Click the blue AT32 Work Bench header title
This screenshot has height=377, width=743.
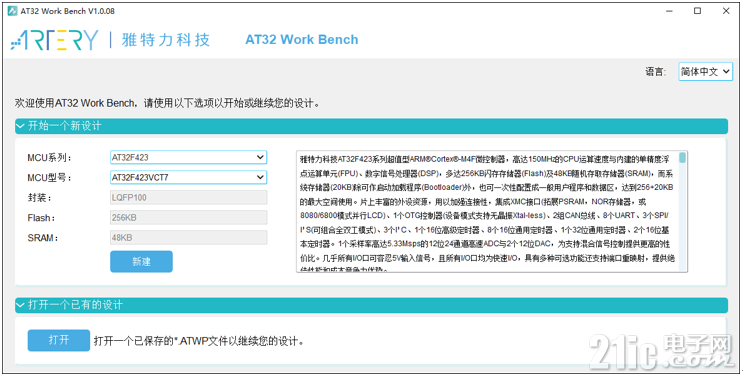(302, 40)
